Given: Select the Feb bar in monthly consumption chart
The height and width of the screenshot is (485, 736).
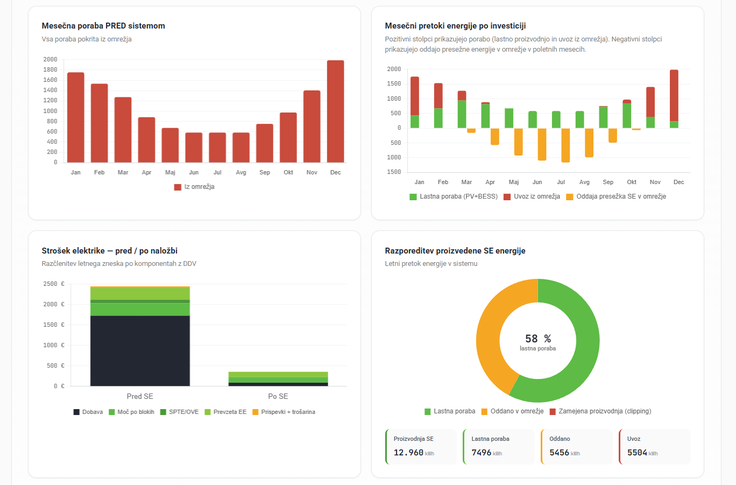Looking at the screenshot, I should 99,123.
